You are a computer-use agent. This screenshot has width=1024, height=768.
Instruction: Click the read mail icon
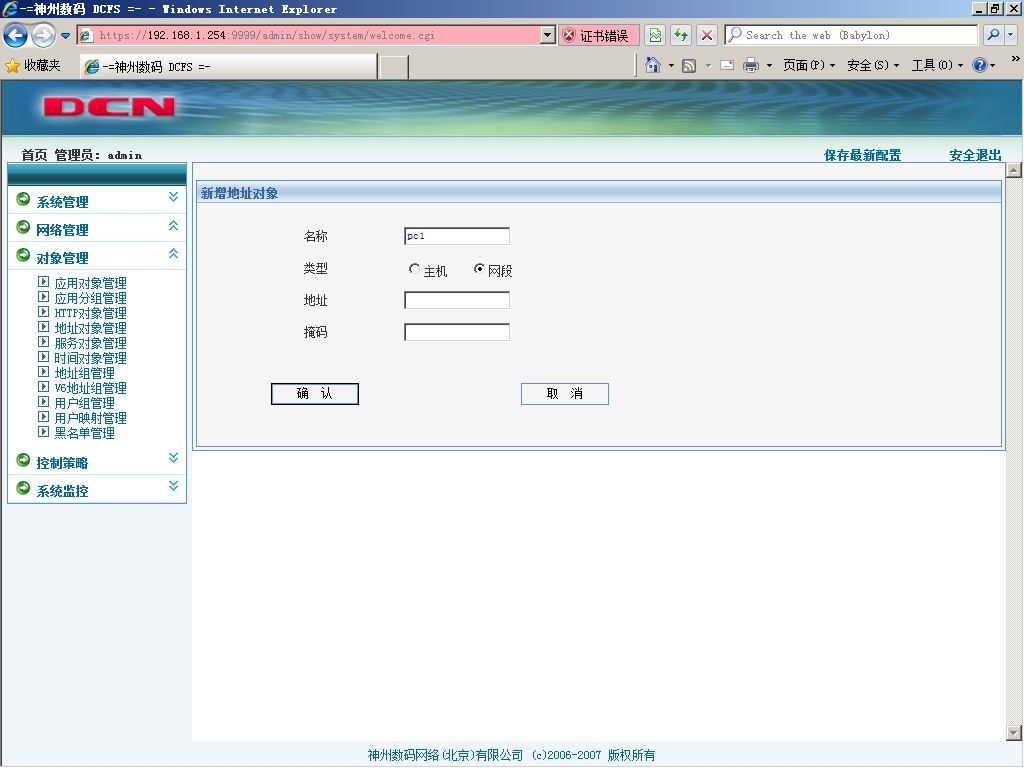[x=727, y=65]
